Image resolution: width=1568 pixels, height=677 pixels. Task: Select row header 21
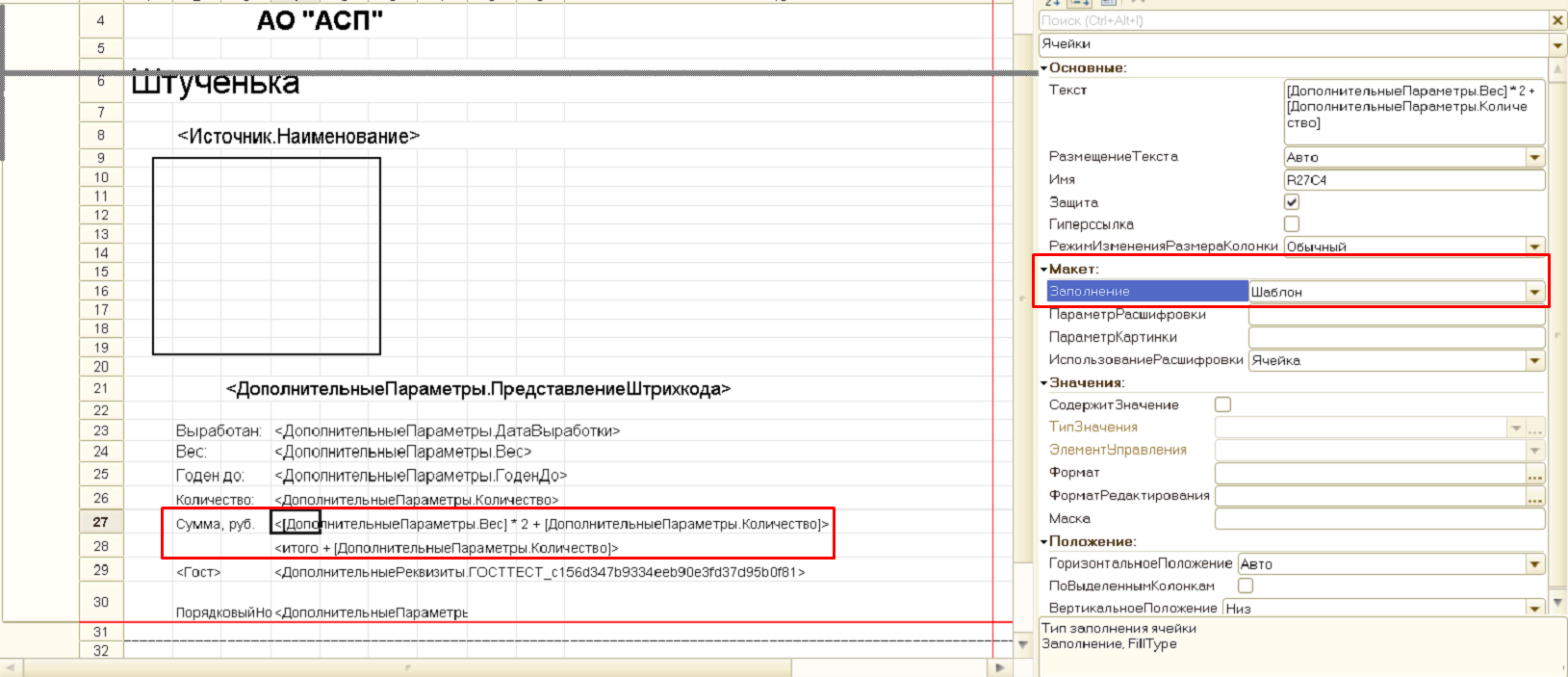(101, 388)
